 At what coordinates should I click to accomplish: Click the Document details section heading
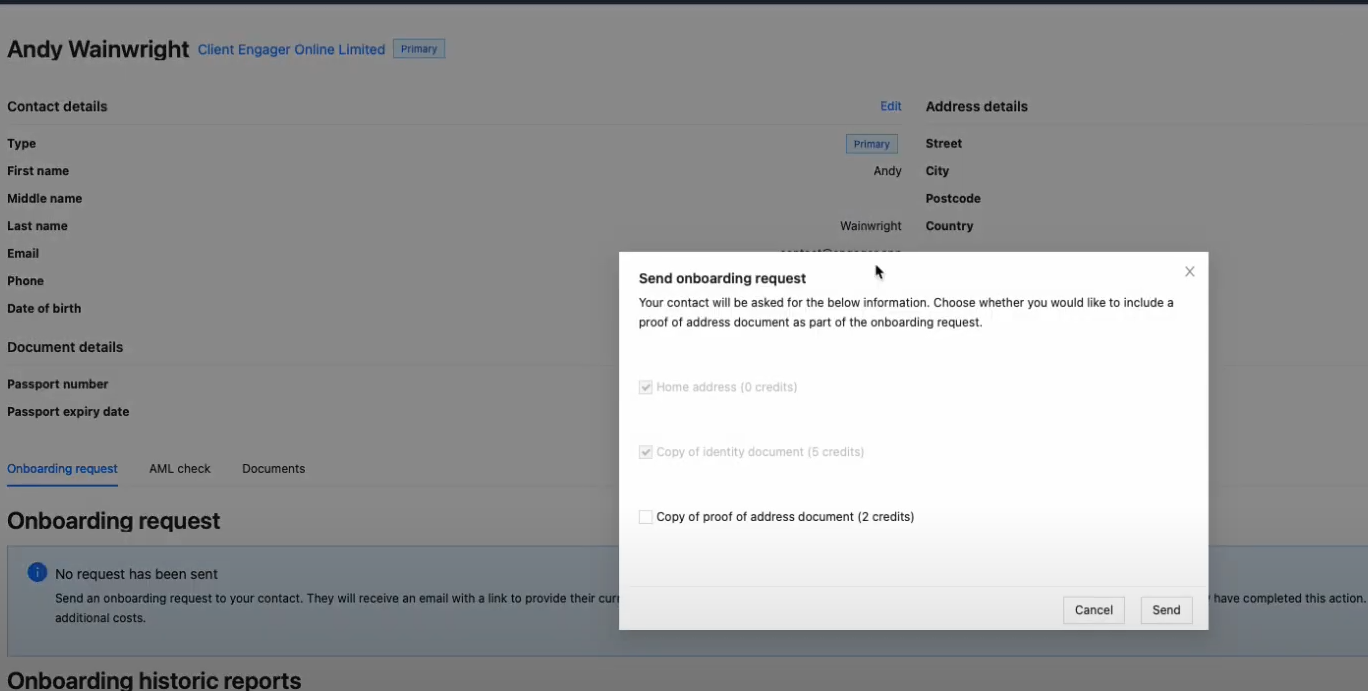pos(65,347)
